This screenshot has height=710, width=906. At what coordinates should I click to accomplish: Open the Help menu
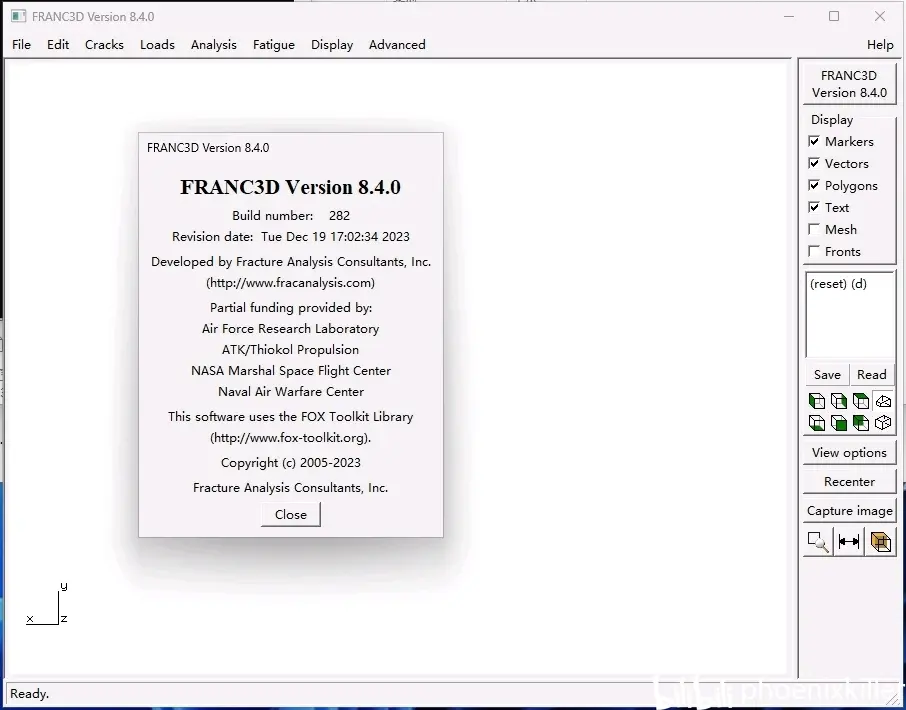coord(880,44)
